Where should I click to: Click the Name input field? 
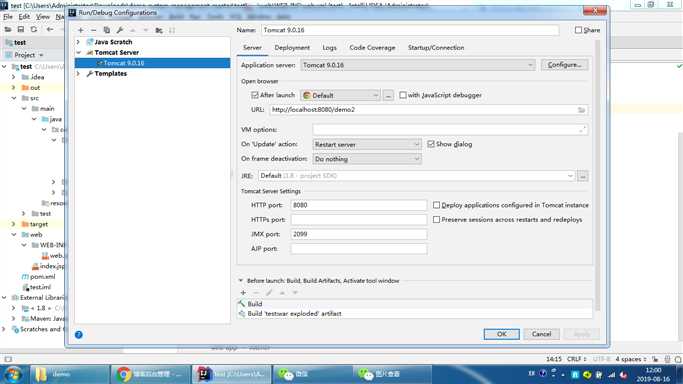pos(410,30)
